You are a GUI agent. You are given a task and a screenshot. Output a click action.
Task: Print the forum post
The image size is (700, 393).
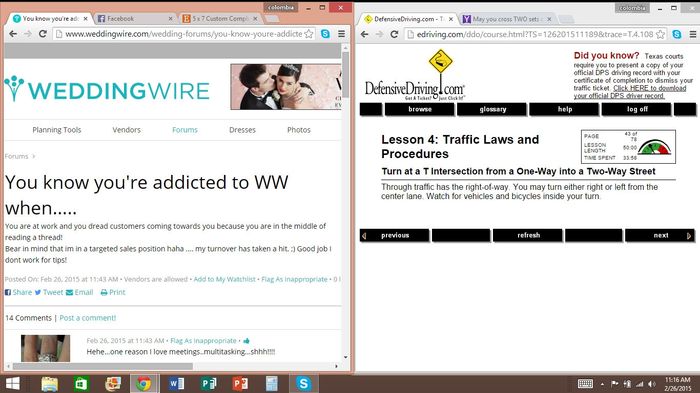[112, 293]
